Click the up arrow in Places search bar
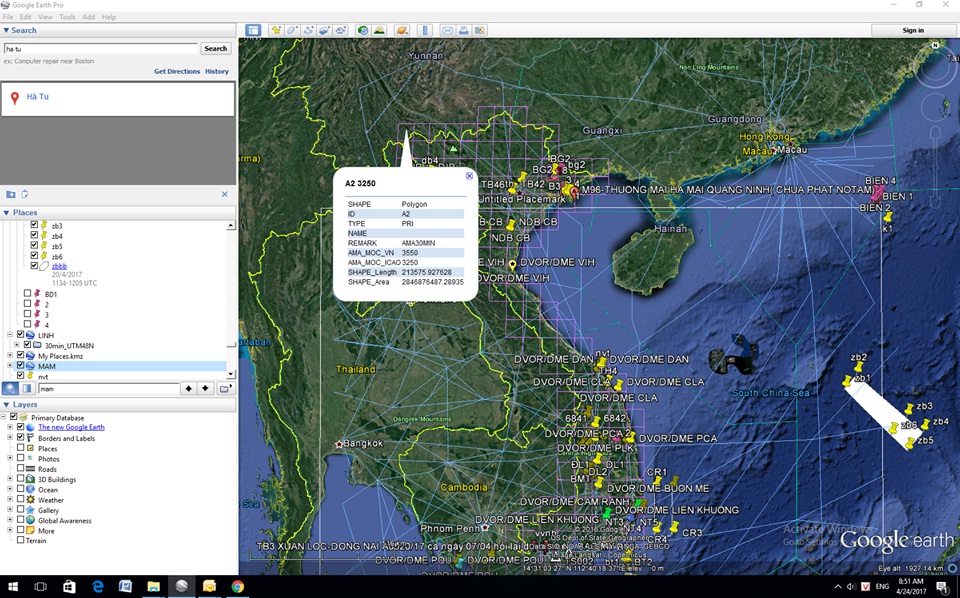The width and height of the screenshot is (960, 598). tap(189, 388)
